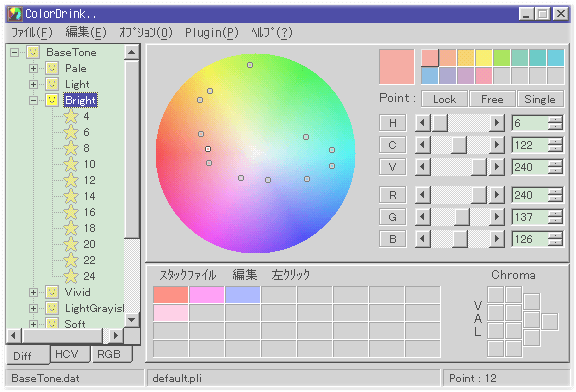Open the 左クリック menu in stack panel
The height and width of the screenshot is (392, 576).
(x=291, y=275)
